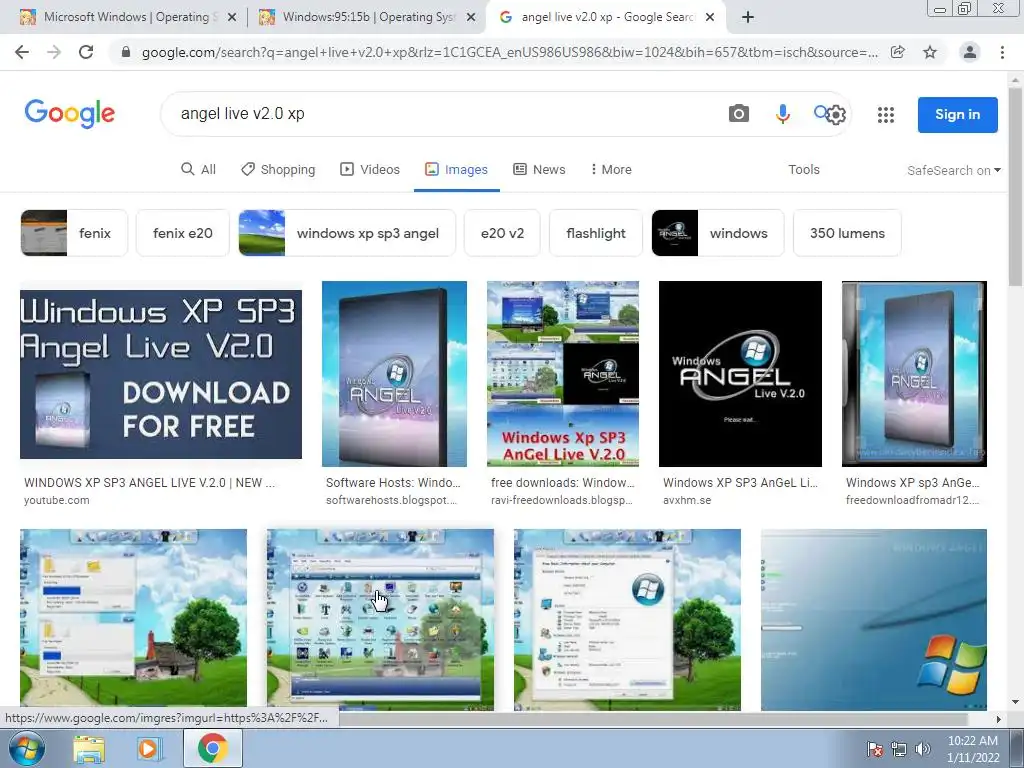The height and width of the screenshot is (768, 1024).
Task: Open the teal Windows Angel boot screen thumbnail
Action: pos(874,619)
